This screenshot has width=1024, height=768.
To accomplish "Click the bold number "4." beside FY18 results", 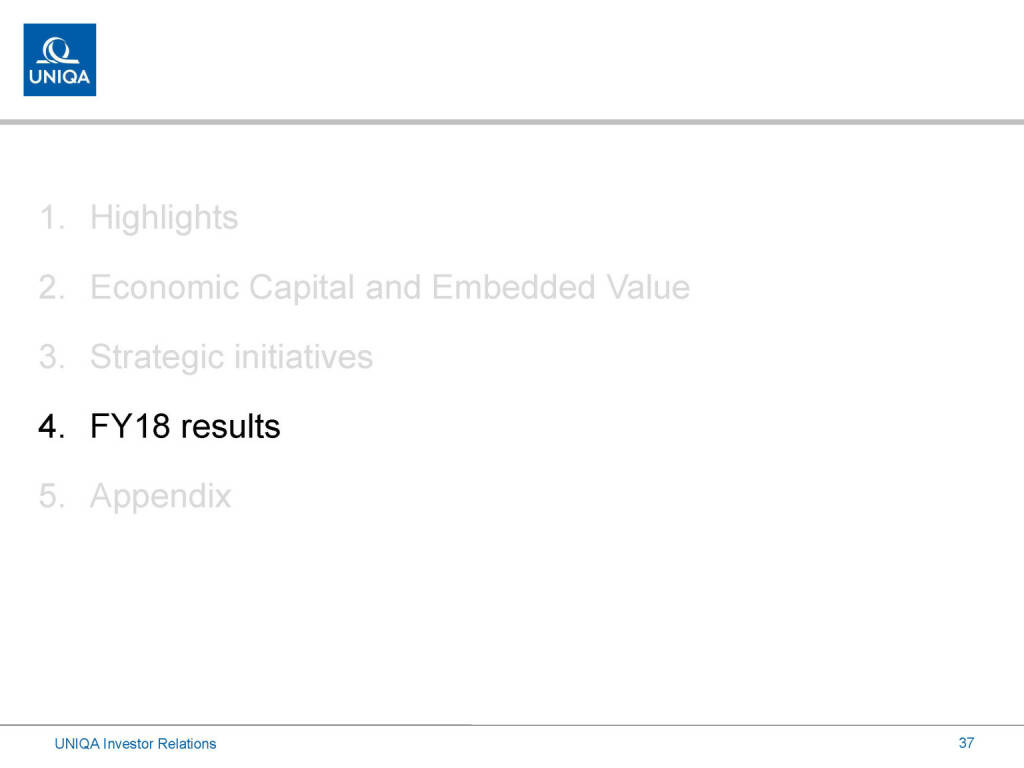I will pyautogui.click(x=53, y=427).
